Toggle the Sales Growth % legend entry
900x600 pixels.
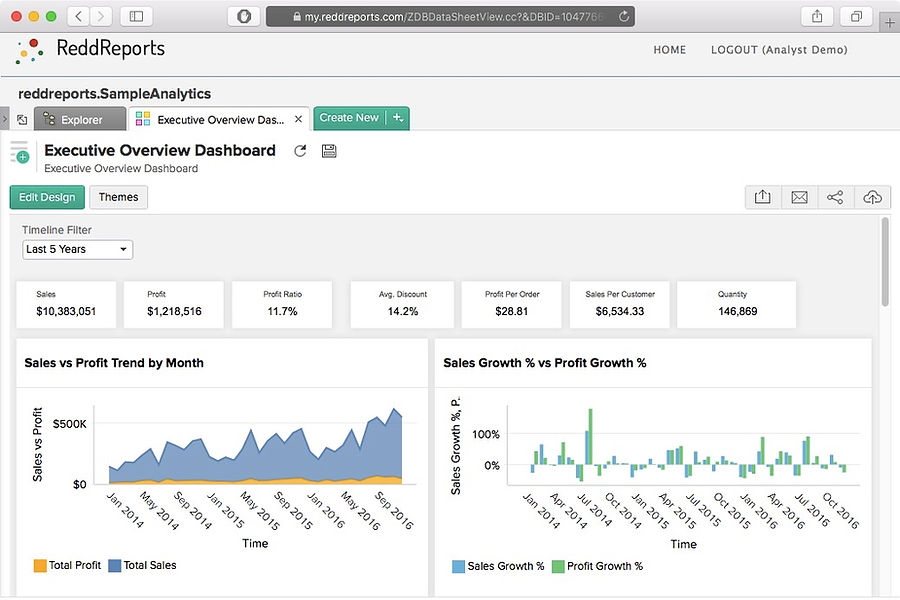click(498, 565)
